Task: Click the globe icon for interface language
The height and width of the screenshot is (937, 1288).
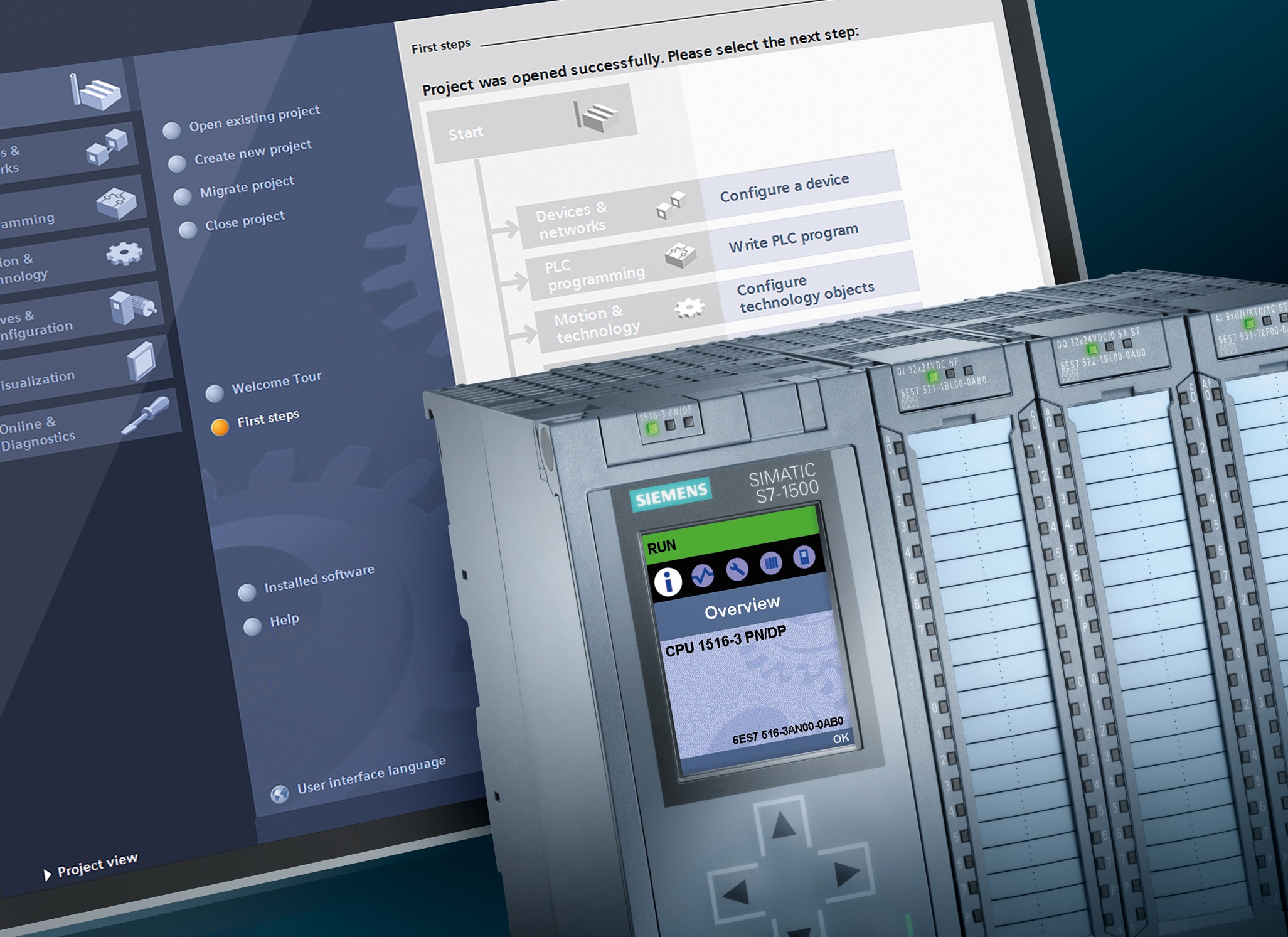Action: [x=280, y=794]
